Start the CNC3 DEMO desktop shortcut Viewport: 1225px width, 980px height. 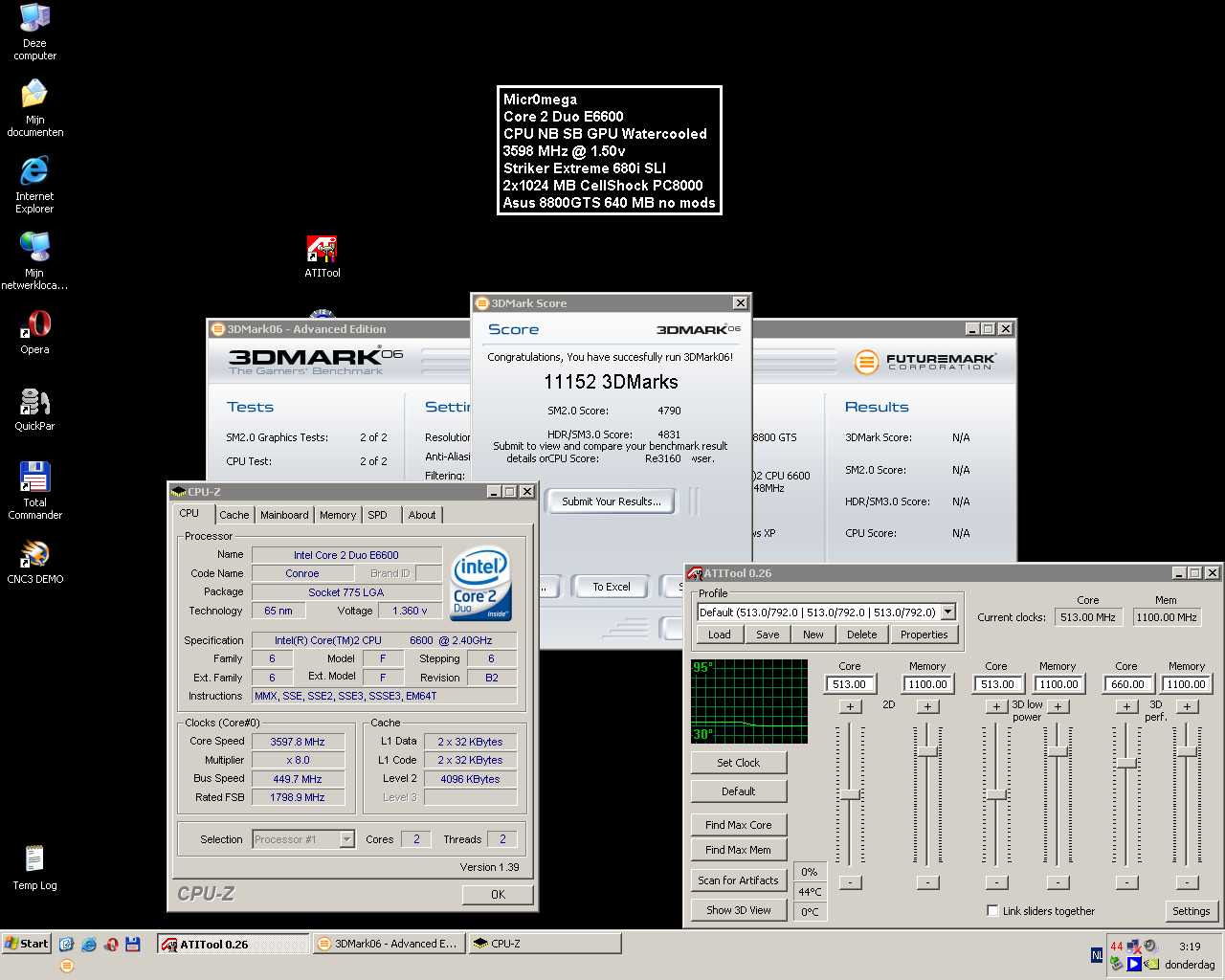[x=34, y=562]
